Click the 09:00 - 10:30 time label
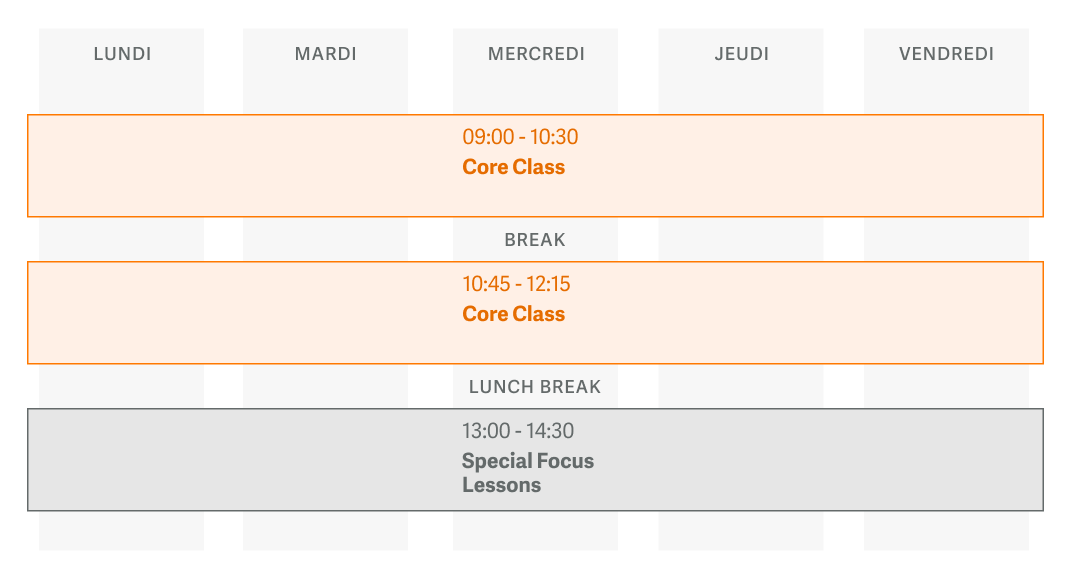The height and width of the screenshot is (579, 1065). [520, 137]
